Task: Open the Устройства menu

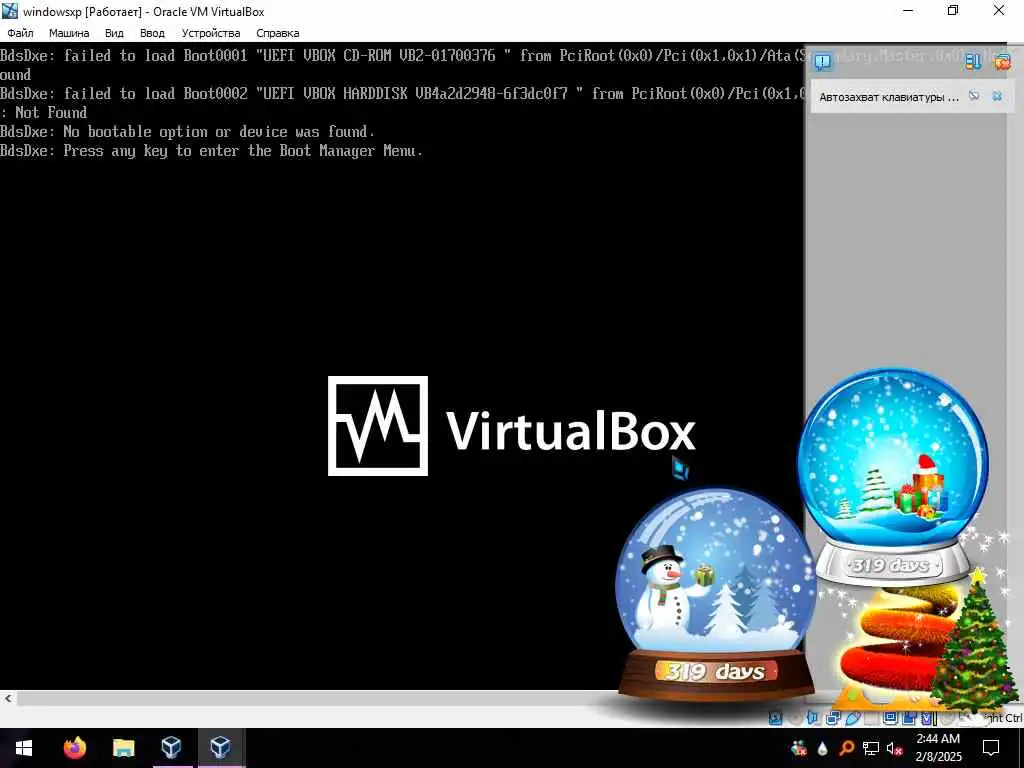Action: click(x=211, y=33)
